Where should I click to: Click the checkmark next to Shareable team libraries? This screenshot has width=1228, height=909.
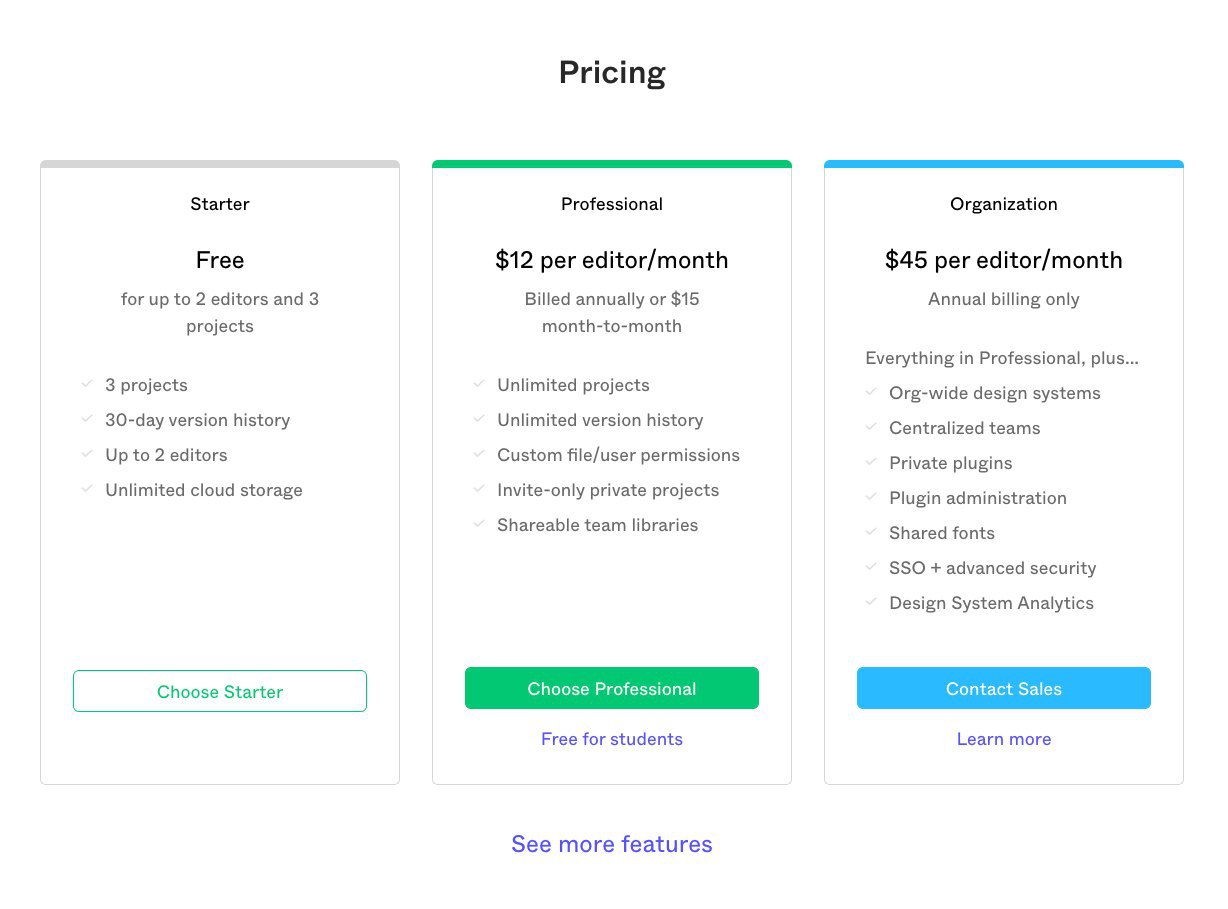click(479, 524)
